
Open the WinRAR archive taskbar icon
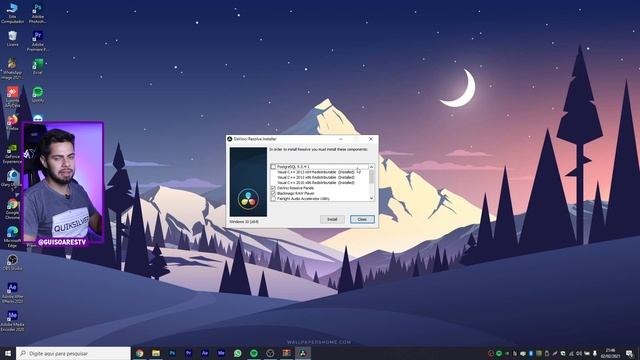pyautogui.click(x=287, y=353)
